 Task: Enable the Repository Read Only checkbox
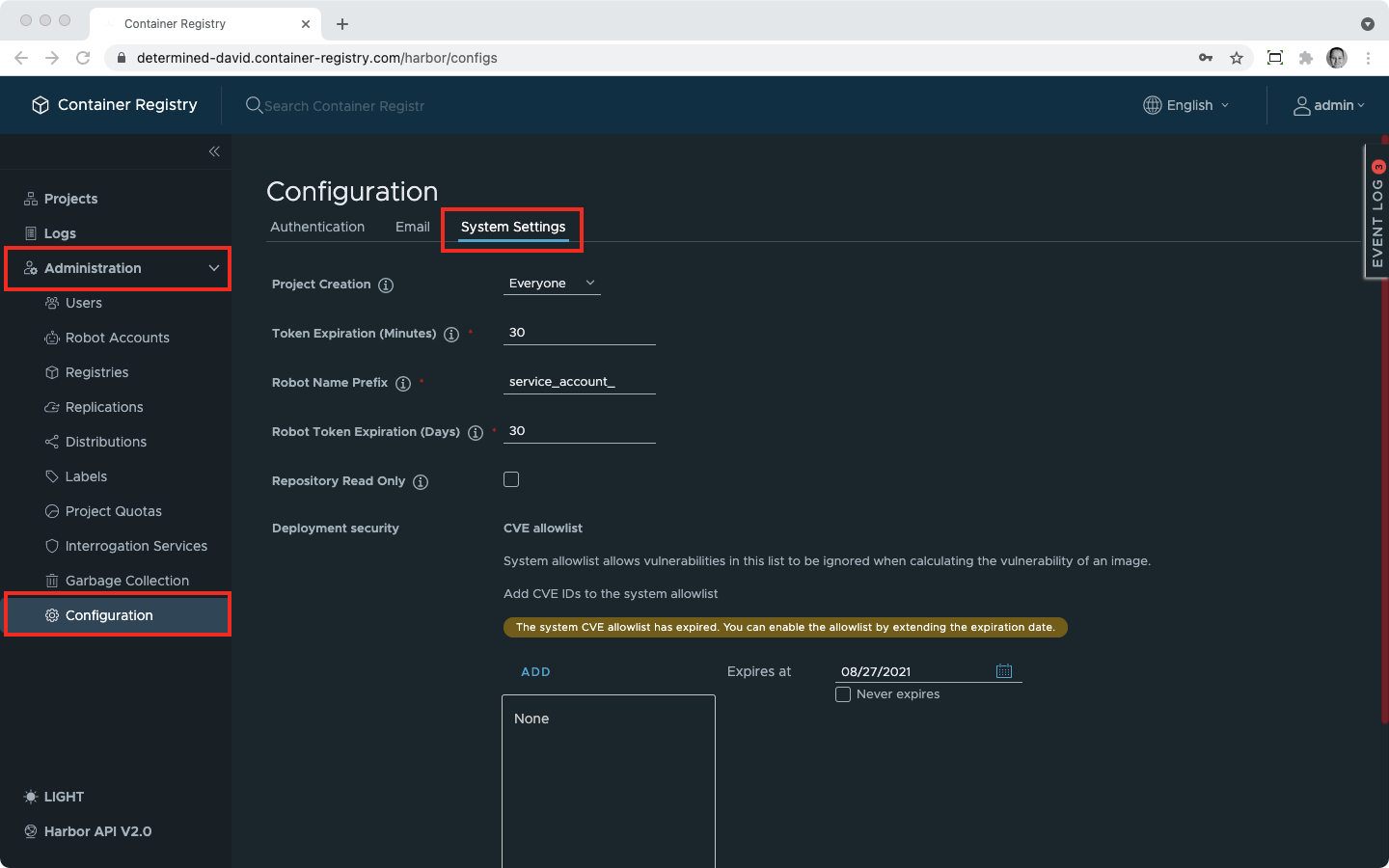511,479
